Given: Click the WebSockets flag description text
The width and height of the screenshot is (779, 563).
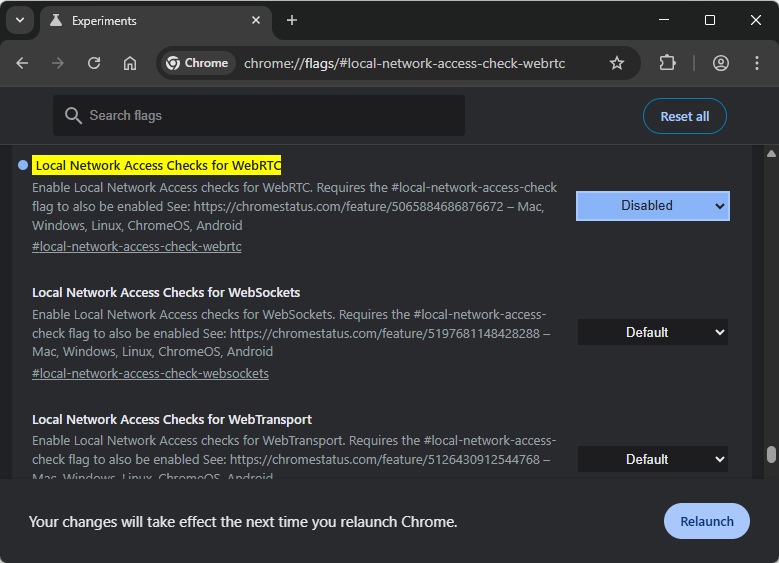Looking at the screenshot, I should pyautogui.click(x=291, y=333).
